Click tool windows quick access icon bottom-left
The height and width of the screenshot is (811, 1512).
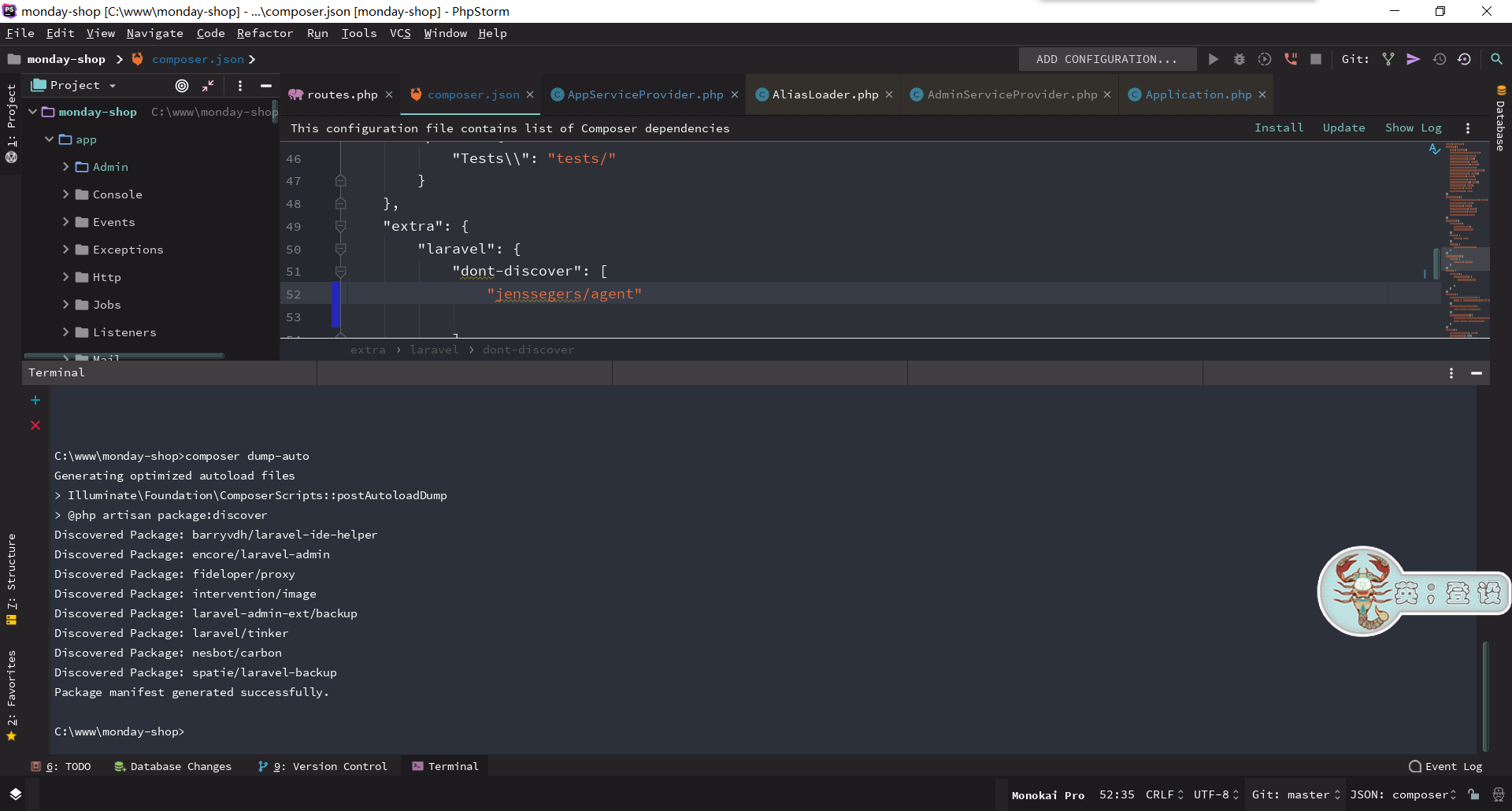point(16,794)
